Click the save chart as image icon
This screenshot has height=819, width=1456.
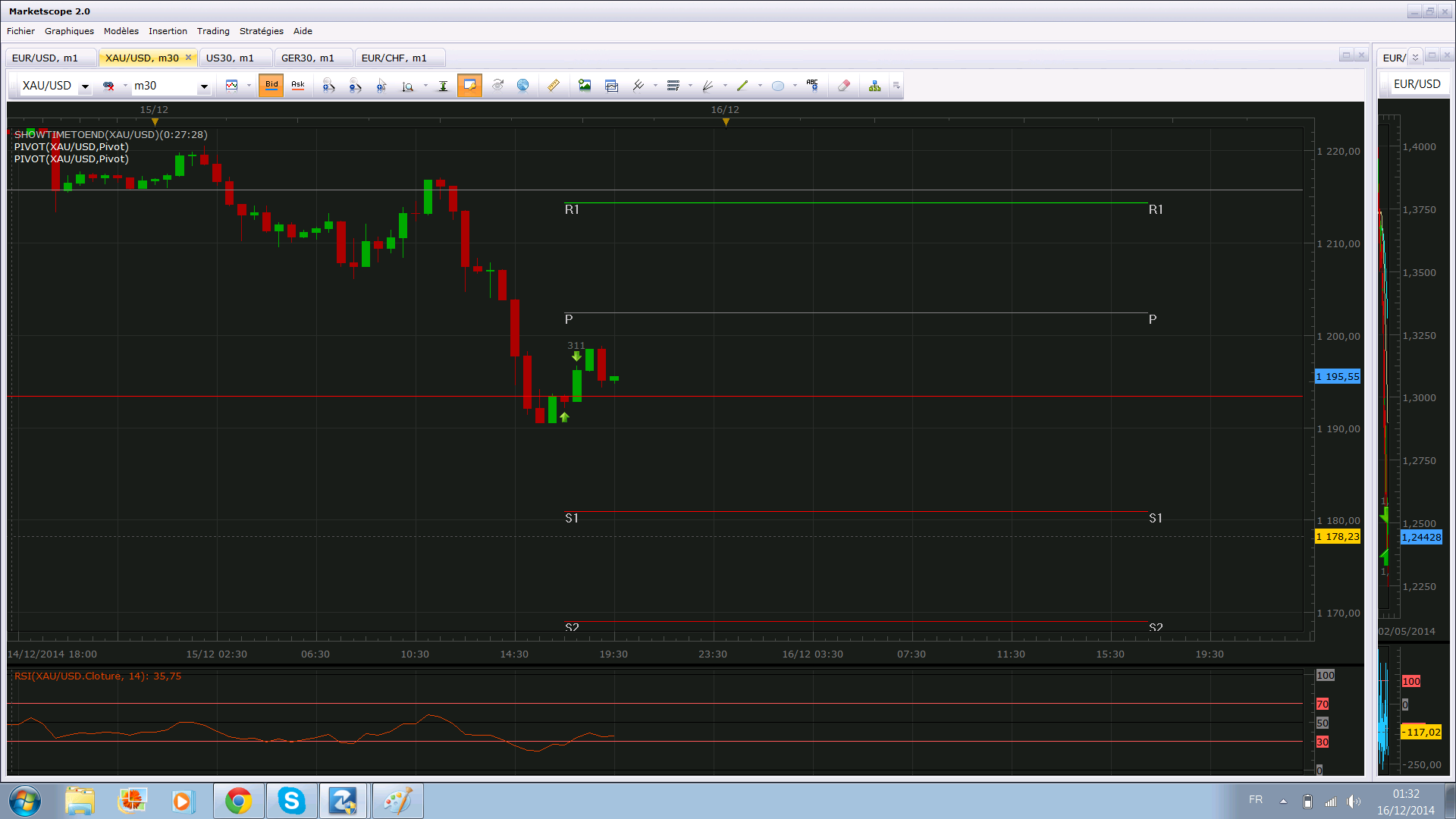(585, 86)
